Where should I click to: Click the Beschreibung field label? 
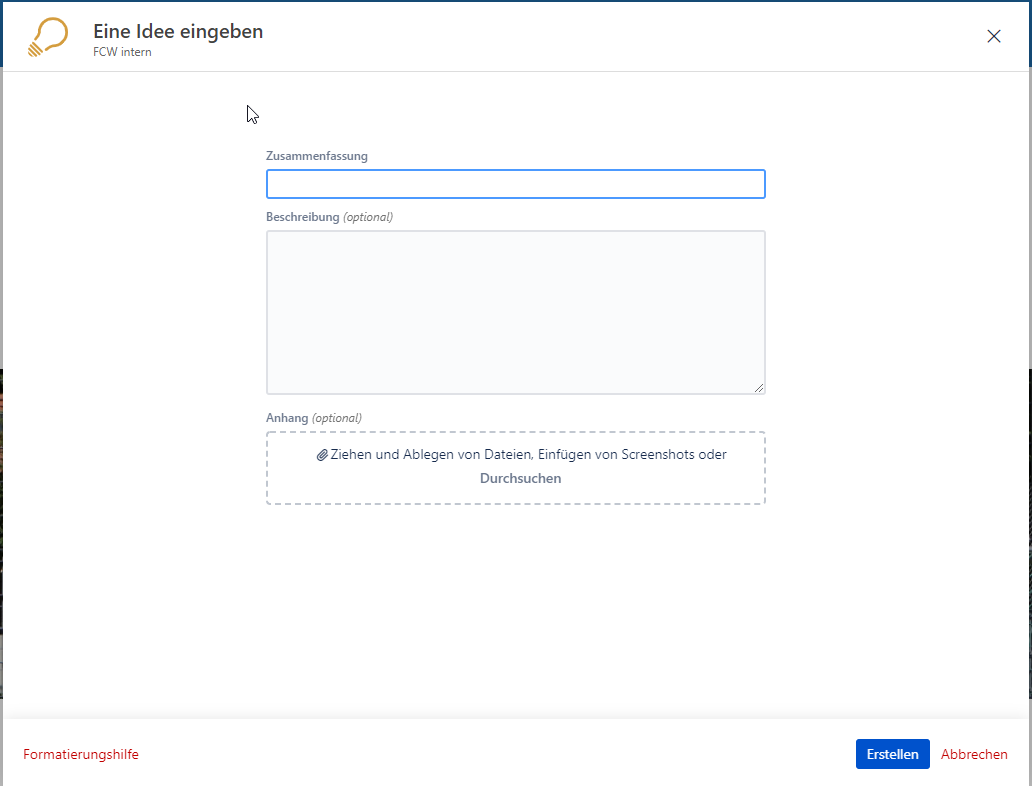tap(302, 217)
